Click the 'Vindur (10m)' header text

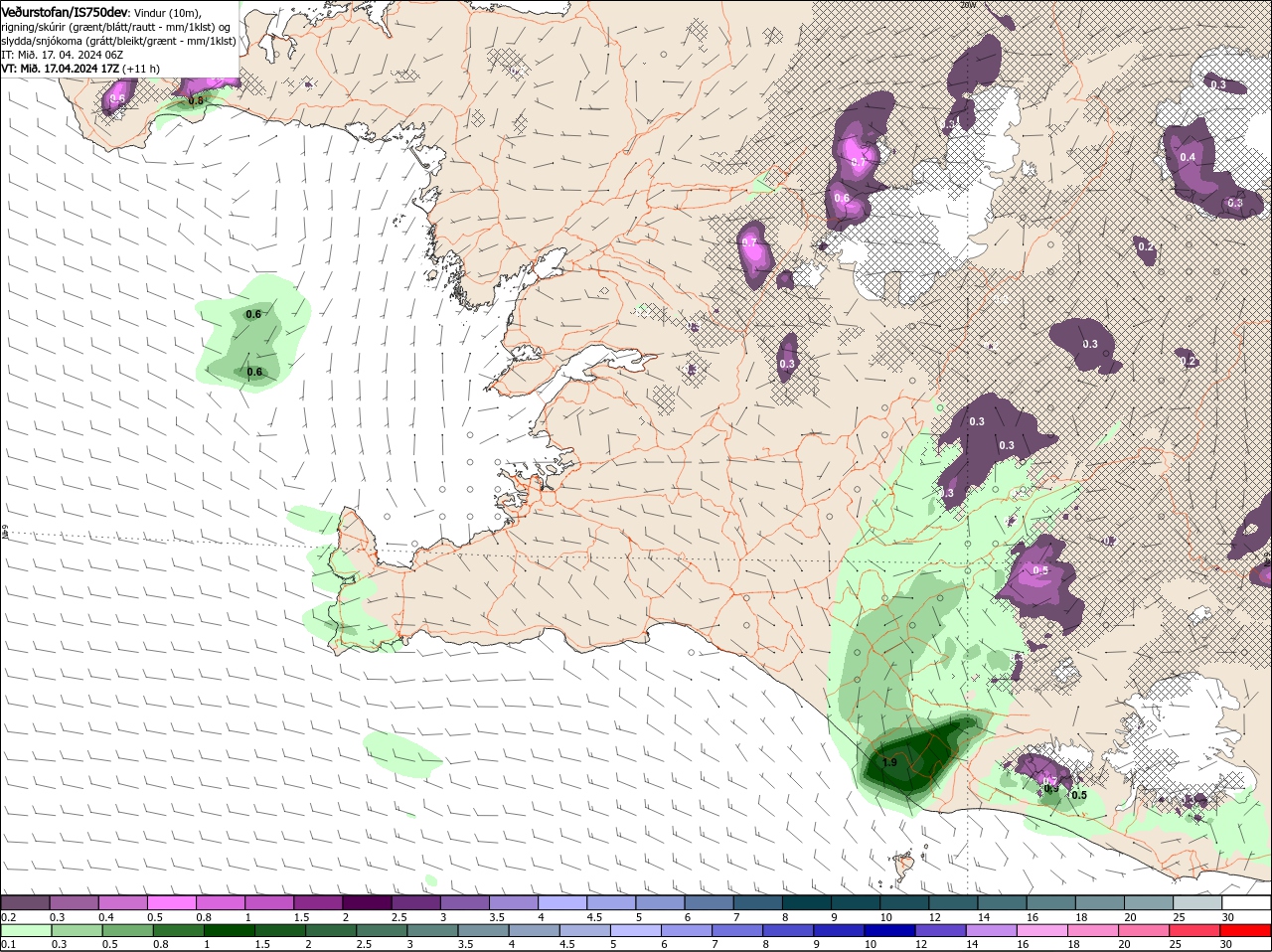pos(167,12)
